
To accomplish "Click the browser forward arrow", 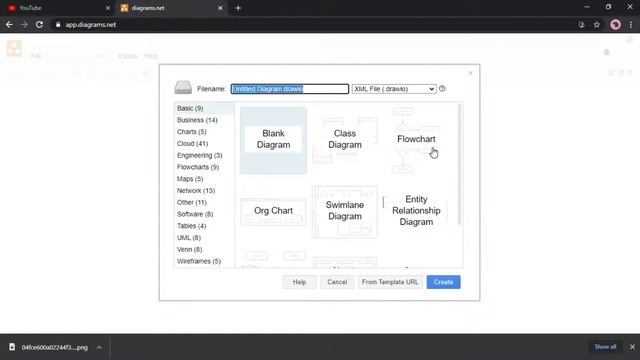I will pos(24,24).
